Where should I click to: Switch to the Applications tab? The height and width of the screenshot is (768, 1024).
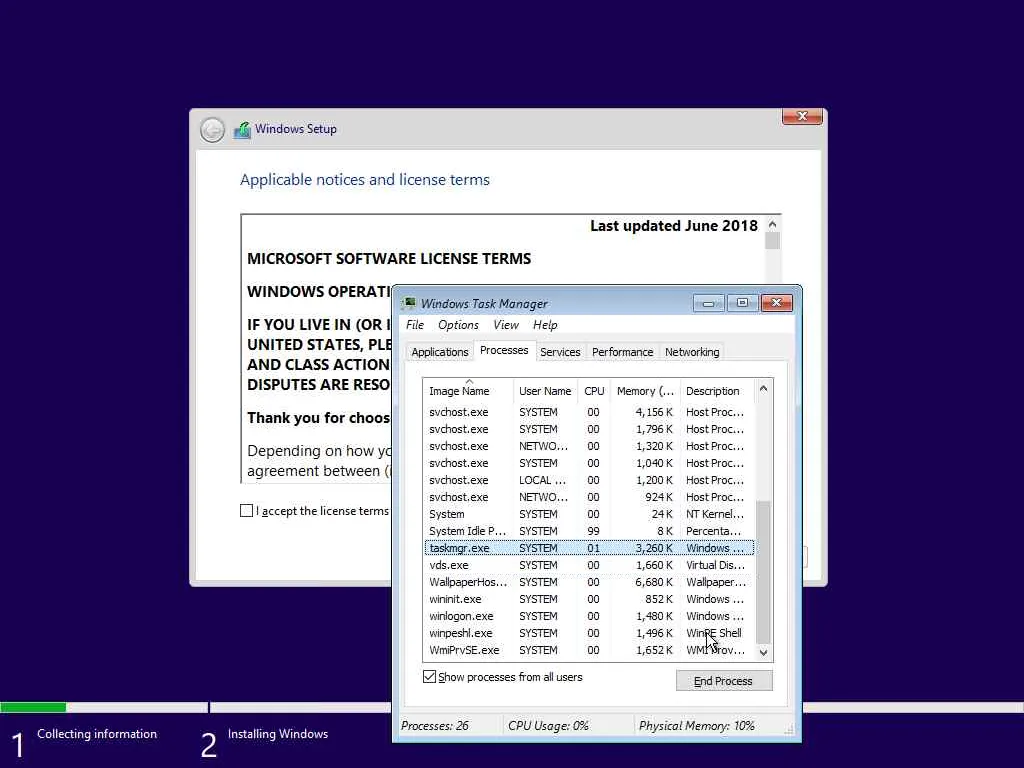[440, 352]
